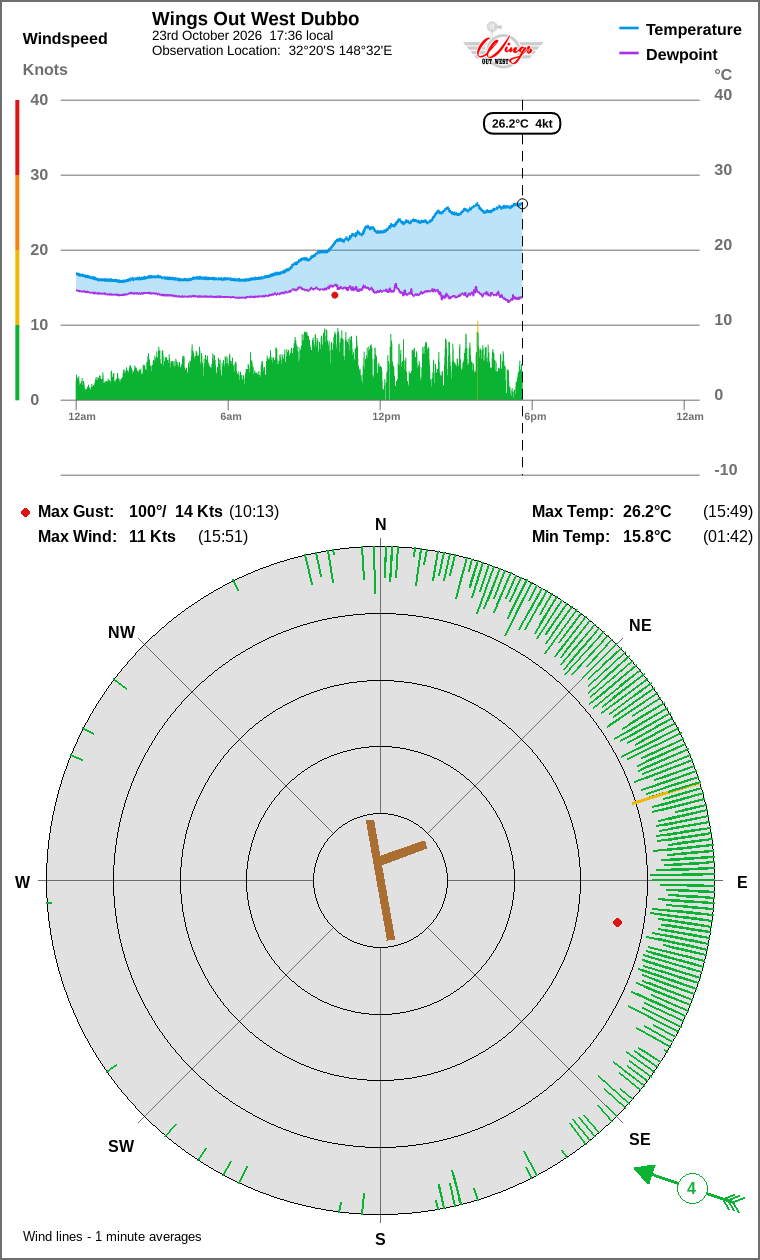
Task: Click the 6pm time axis label
Action: 535,416
